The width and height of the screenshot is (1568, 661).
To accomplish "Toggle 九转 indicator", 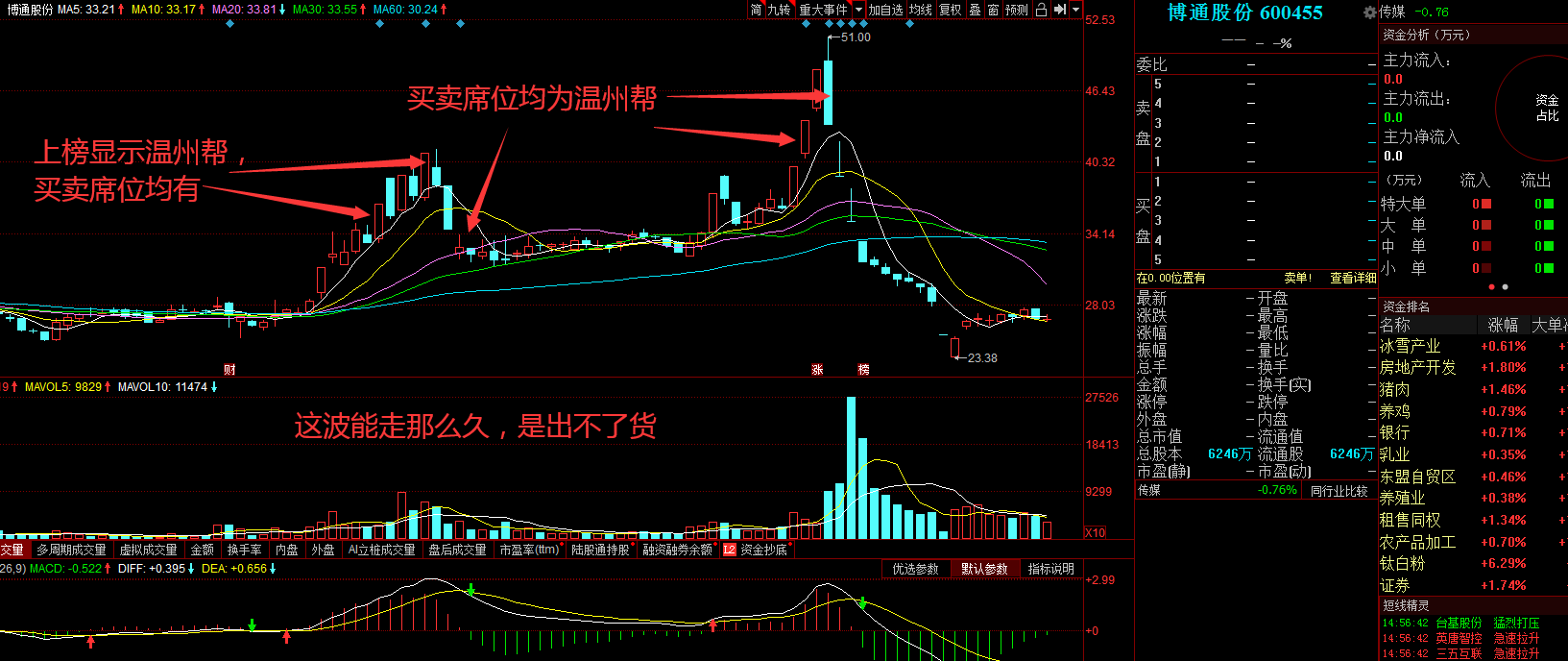I will [779, 10].
